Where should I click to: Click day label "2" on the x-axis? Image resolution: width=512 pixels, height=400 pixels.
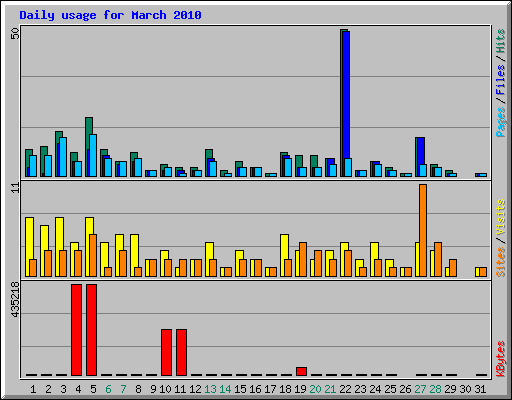point(48,389)
